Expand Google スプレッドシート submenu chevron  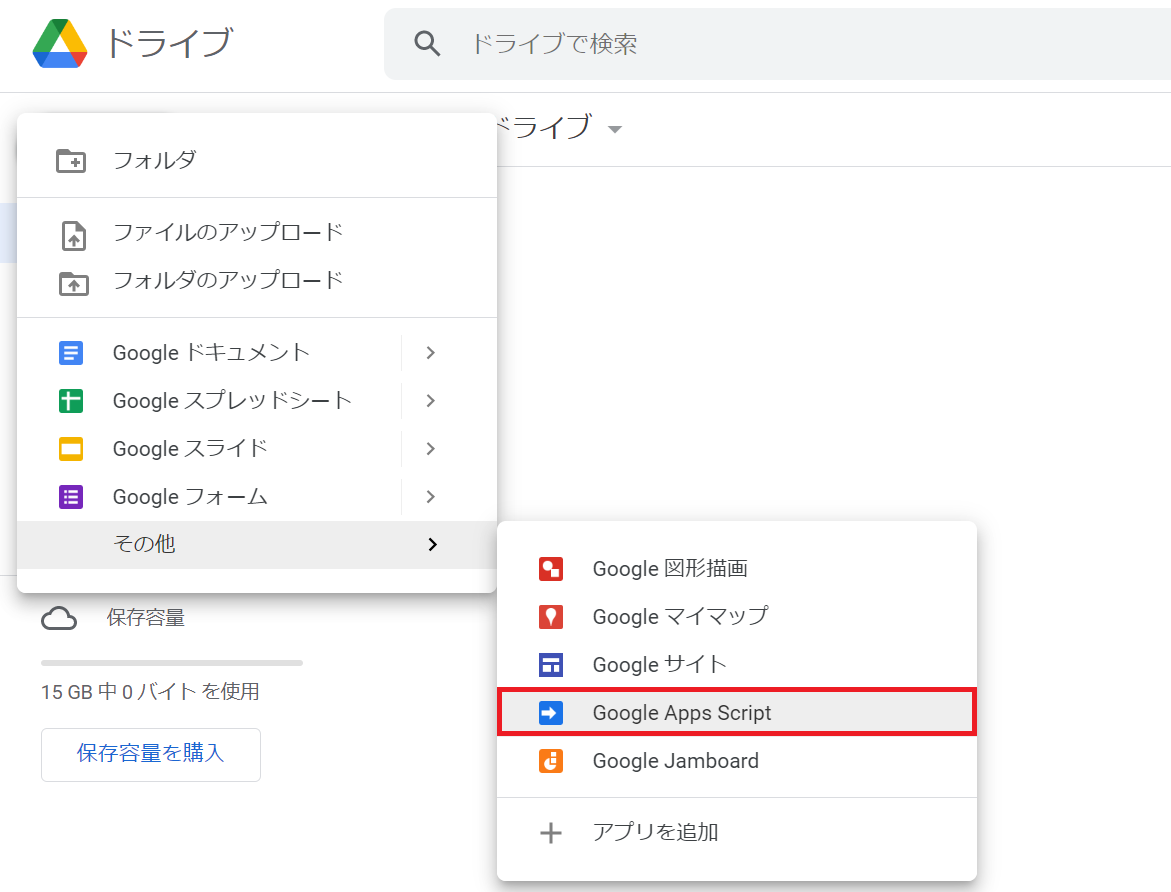pos(431,400)
